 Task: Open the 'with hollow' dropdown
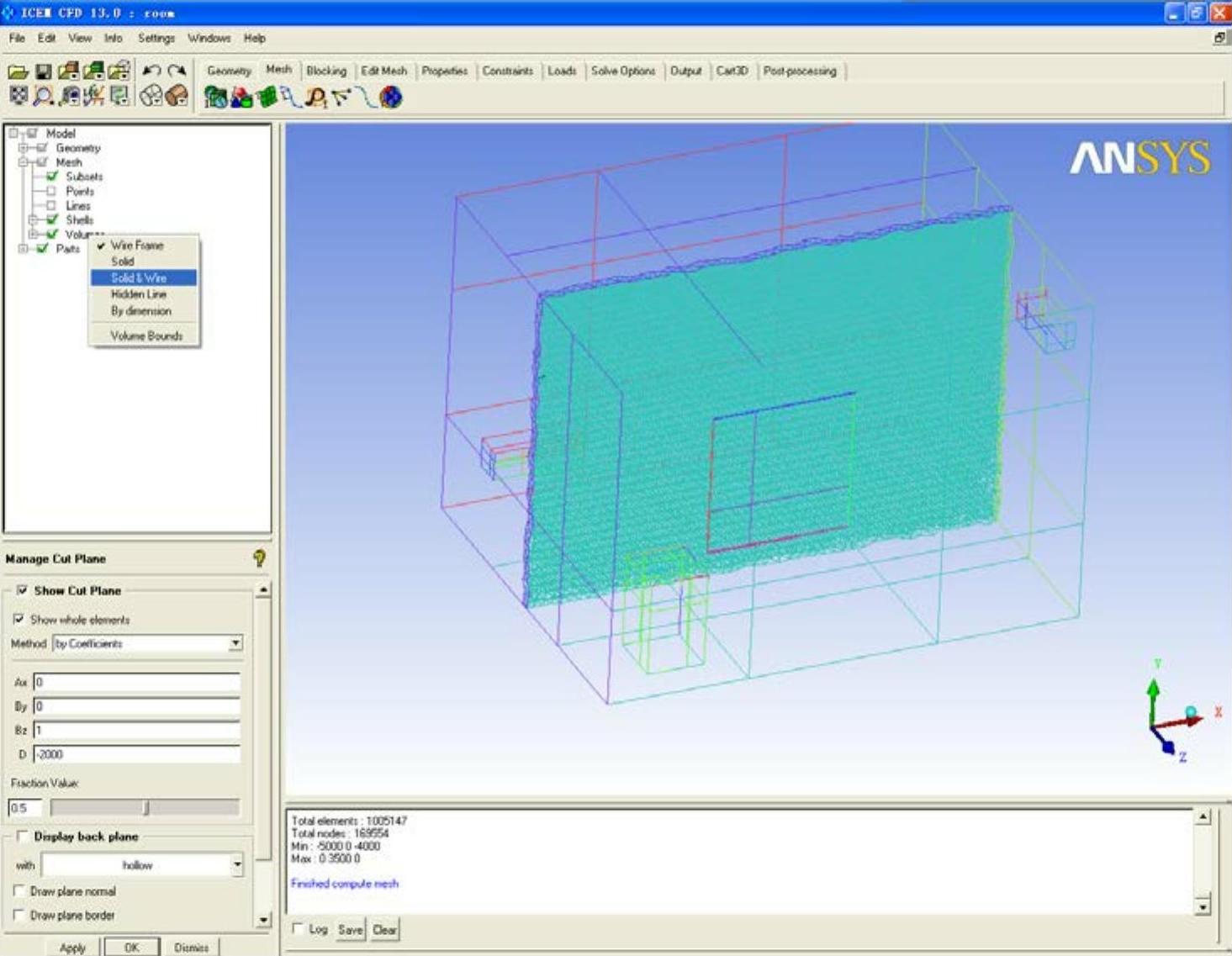237,864
